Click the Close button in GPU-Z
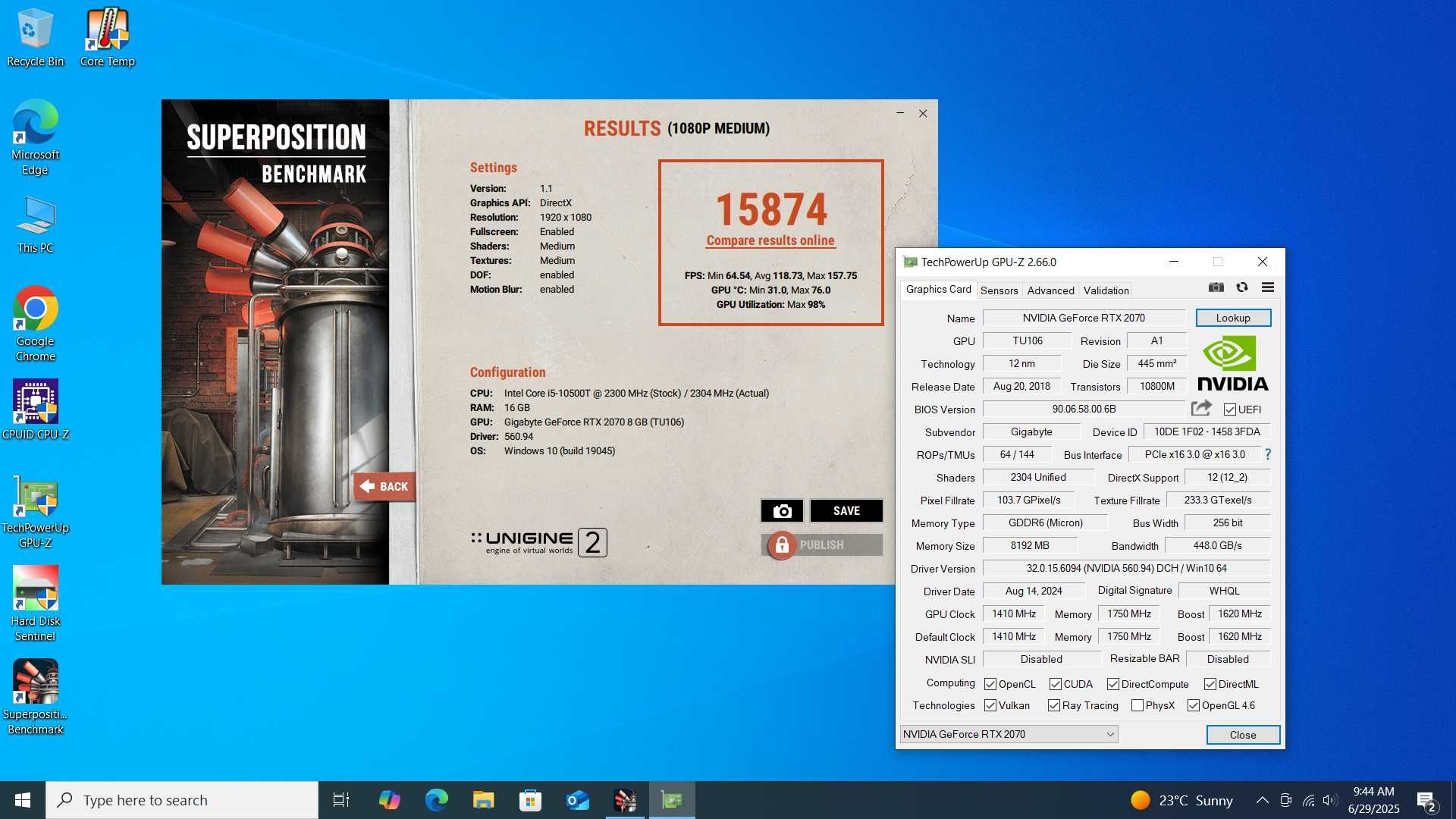This screenshot has width=1456, height=819. tap(1243, 735)
